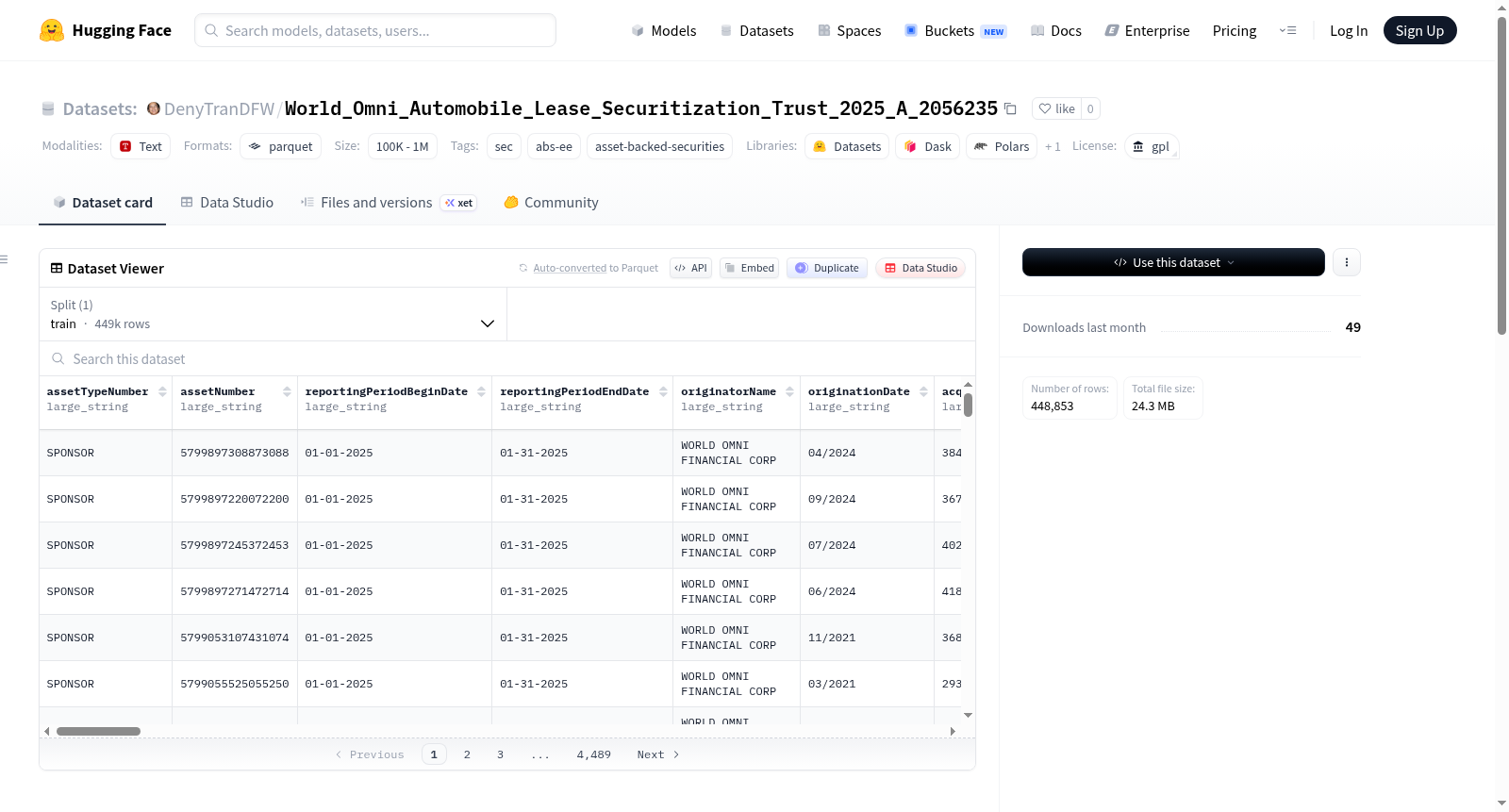This screenshot has height=812, width=1509.
Task: Open the DenyTranDFW profile link
Action: tap(219, 108)
